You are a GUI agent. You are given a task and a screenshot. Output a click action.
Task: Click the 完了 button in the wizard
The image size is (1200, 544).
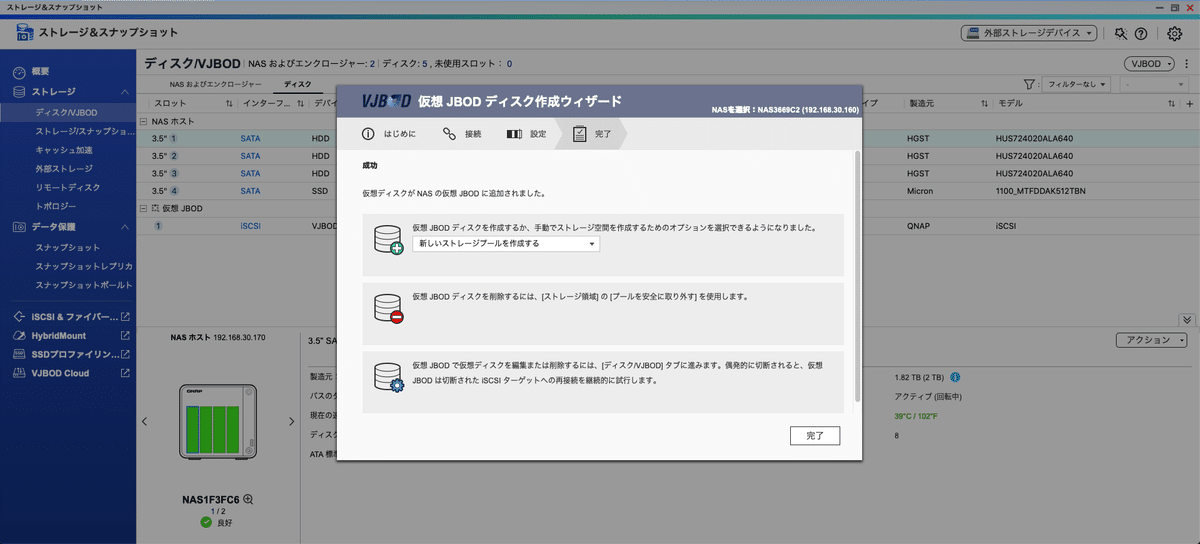tap(814, 436)
